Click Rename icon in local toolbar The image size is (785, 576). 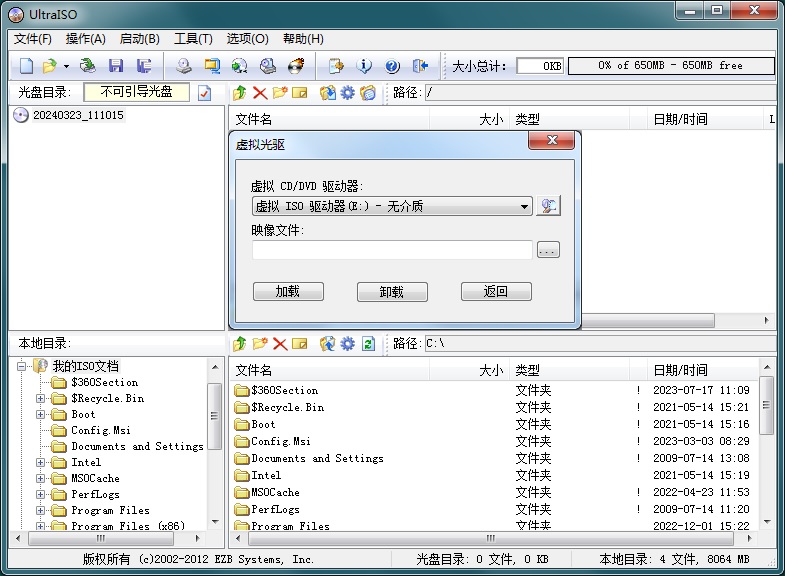click(x=299, y=344)
